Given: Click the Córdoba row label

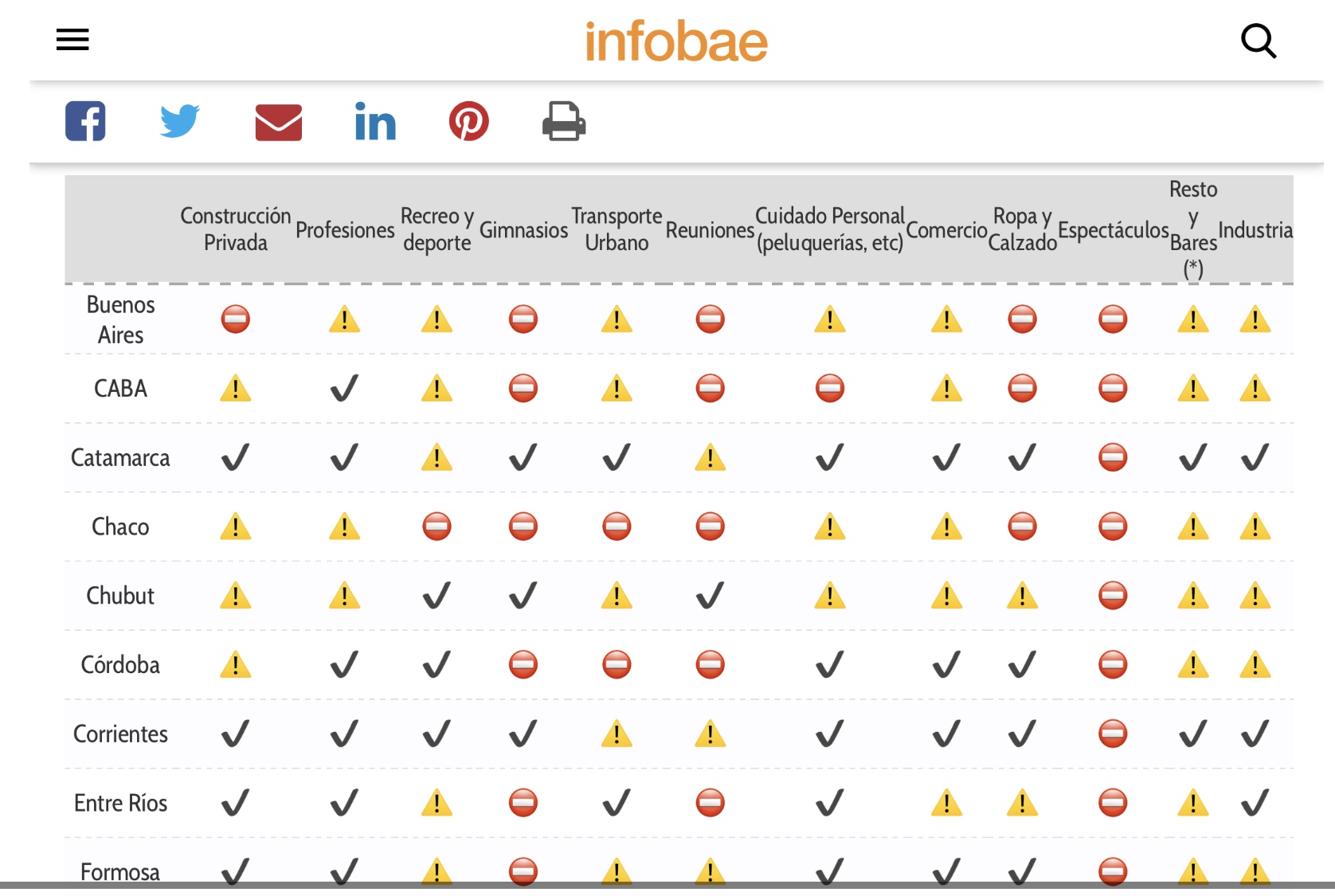Looking at the screenshot, I should coord(120,665).
